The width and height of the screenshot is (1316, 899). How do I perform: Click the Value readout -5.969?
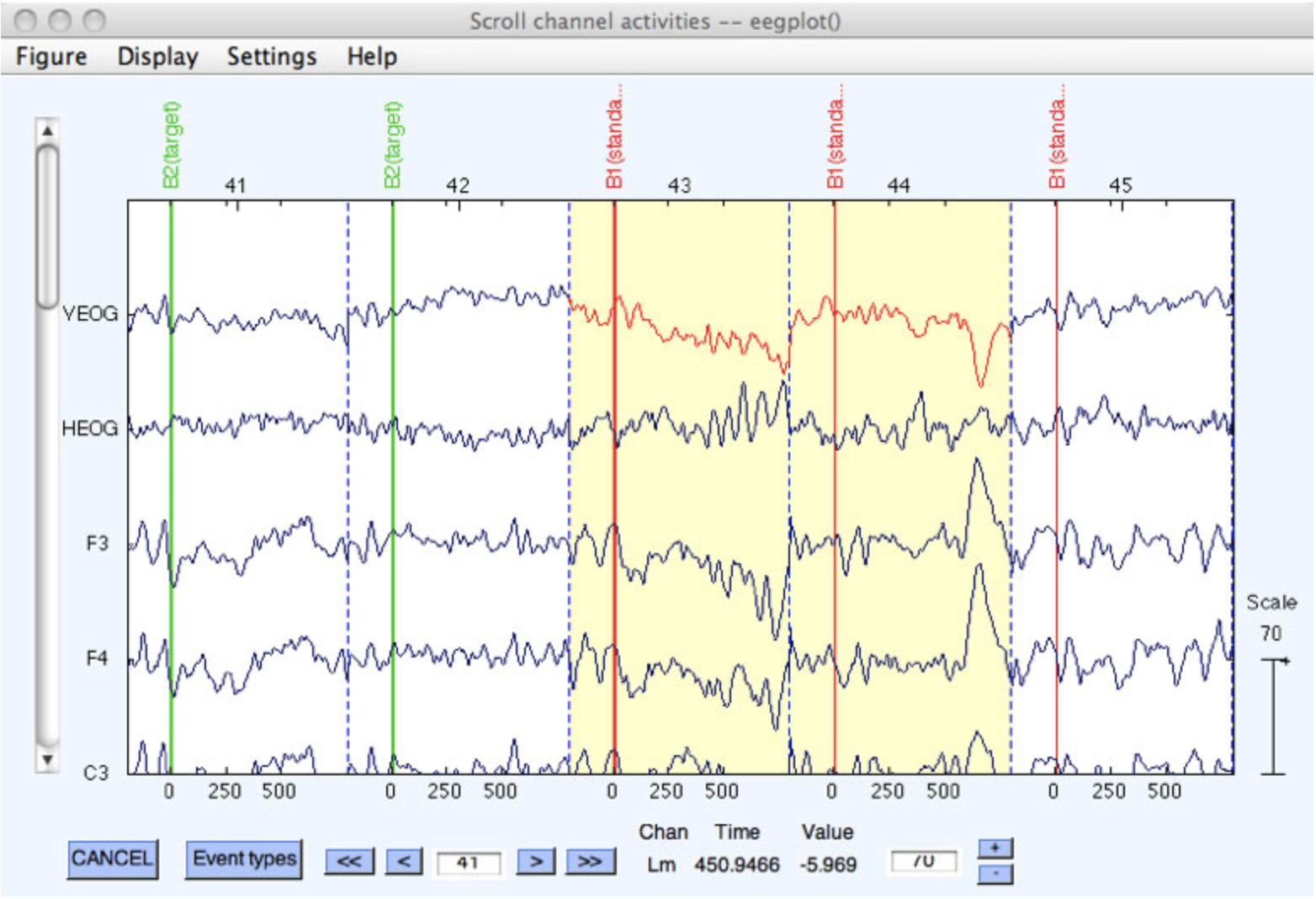coord(828,865)
